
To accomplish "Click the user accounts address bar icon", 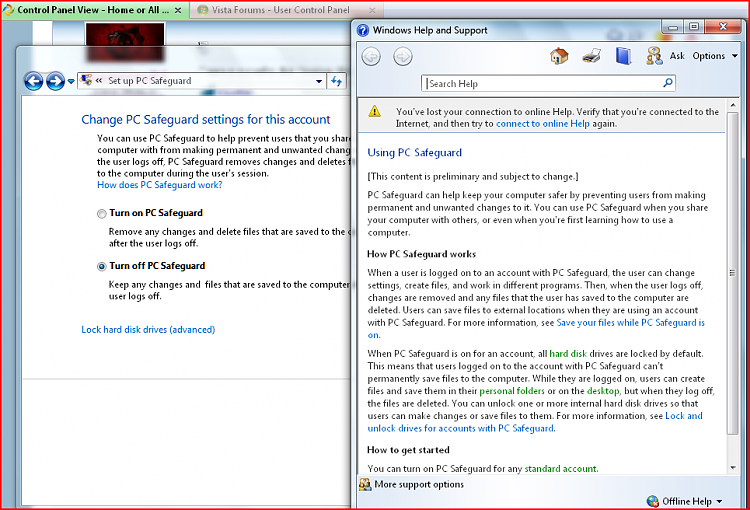I will tap(86, 80).
